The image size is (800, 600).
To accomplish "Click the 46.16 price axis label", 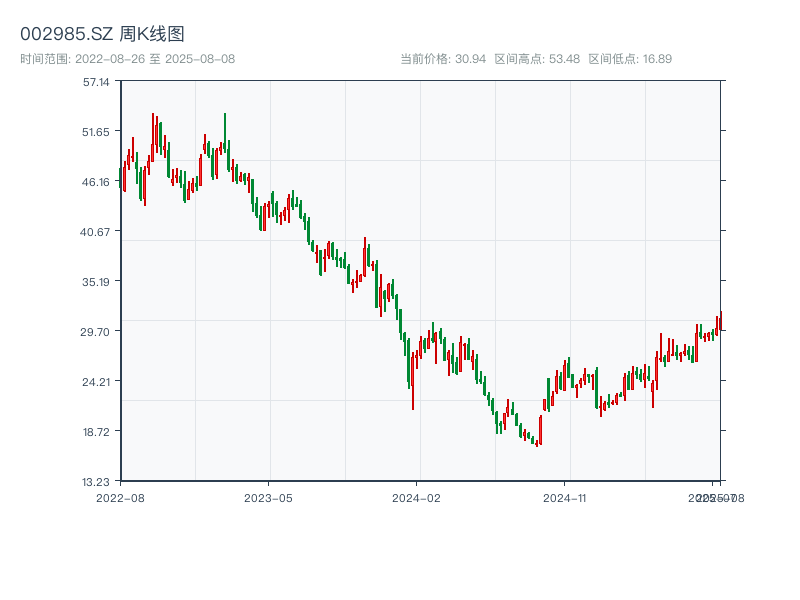I will tap(97, 182).
